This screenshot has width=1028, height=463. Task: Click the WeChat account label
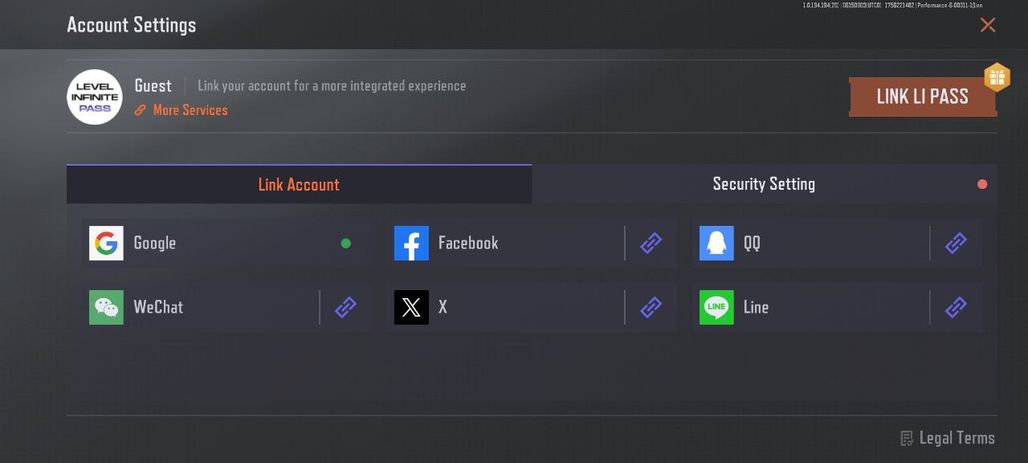(x=158, y=307)
